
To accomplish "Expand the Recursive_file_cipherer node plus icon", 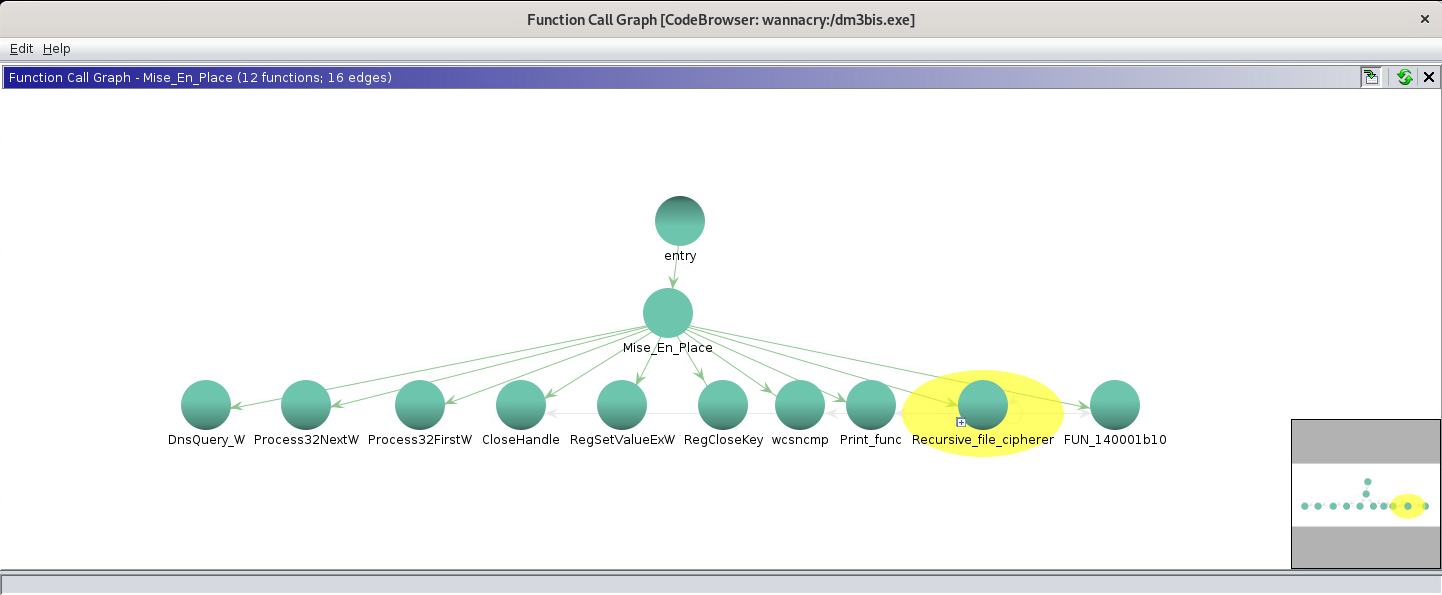I will [x=961, y=422].
